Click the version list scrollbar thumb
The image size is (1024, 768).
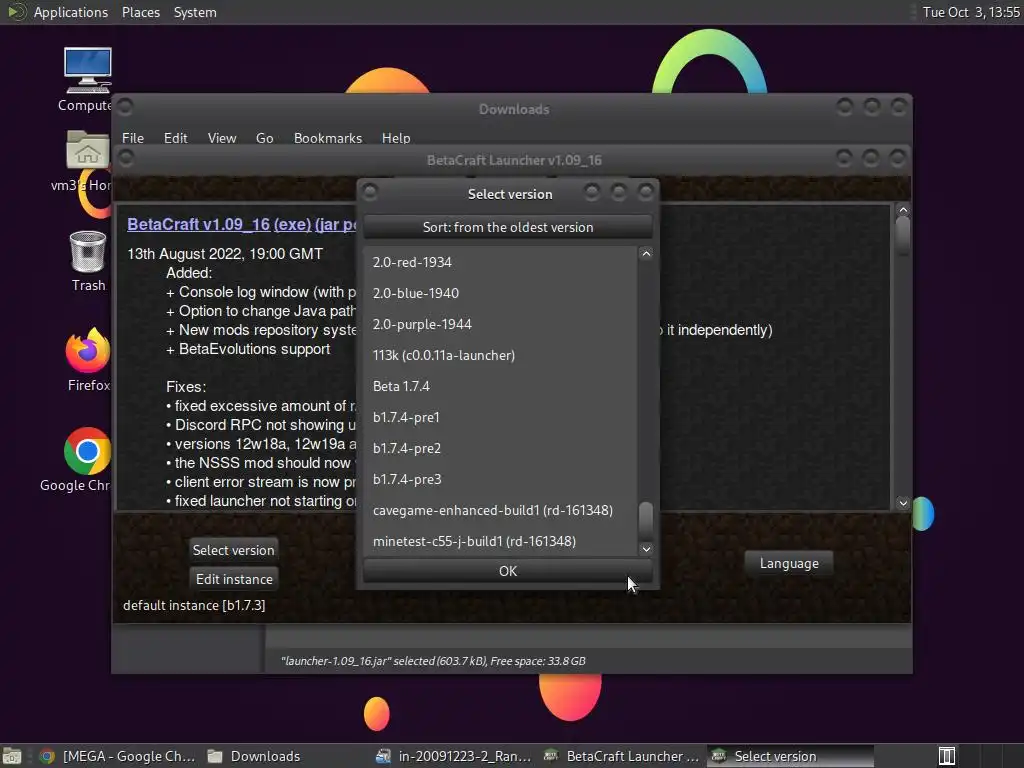click(646, 520)
